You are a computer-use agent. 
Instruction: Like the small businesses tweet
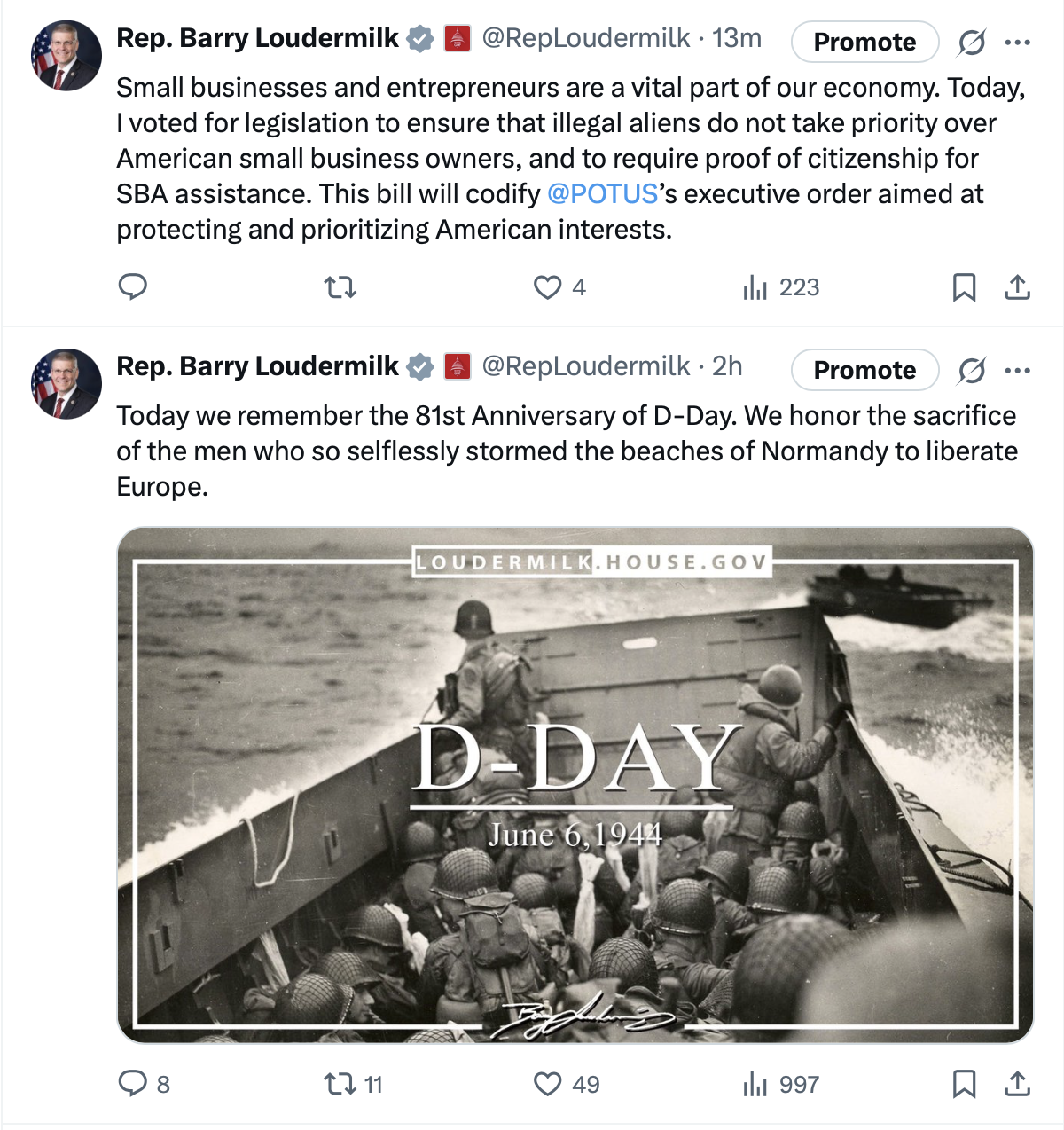tap(548, 287)
